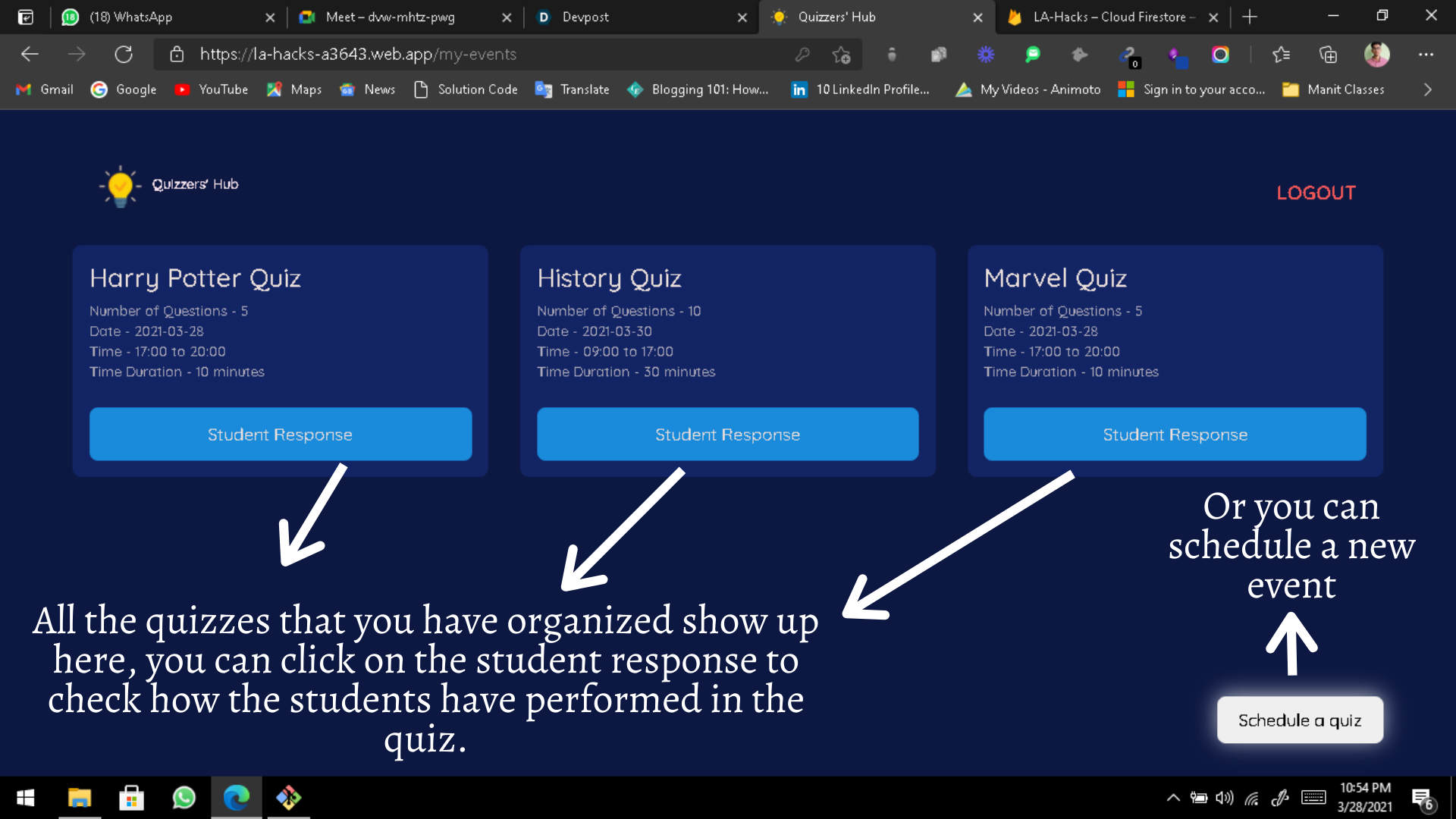Refresh the page with reload icon
Screen dimensions: 1456x819
point(124,55)
